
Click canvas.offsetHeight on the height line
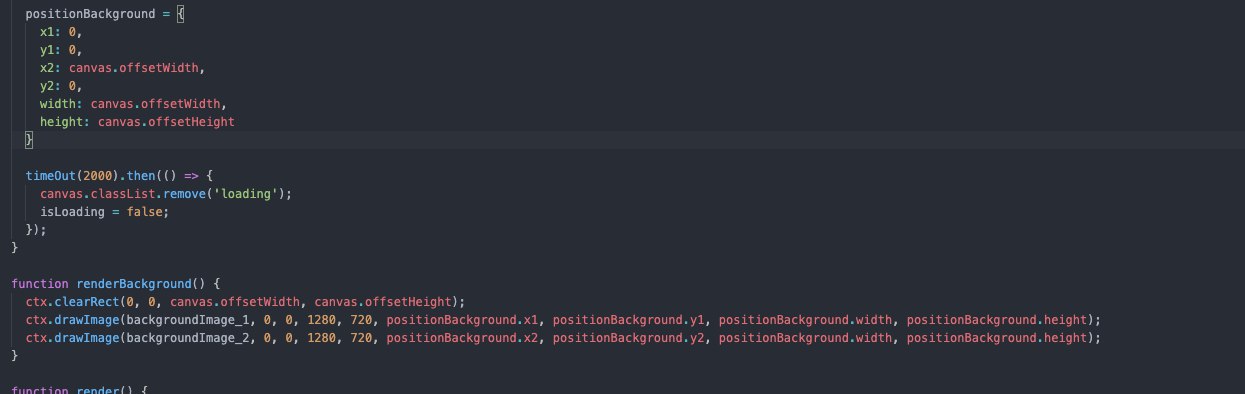[166, 122]
